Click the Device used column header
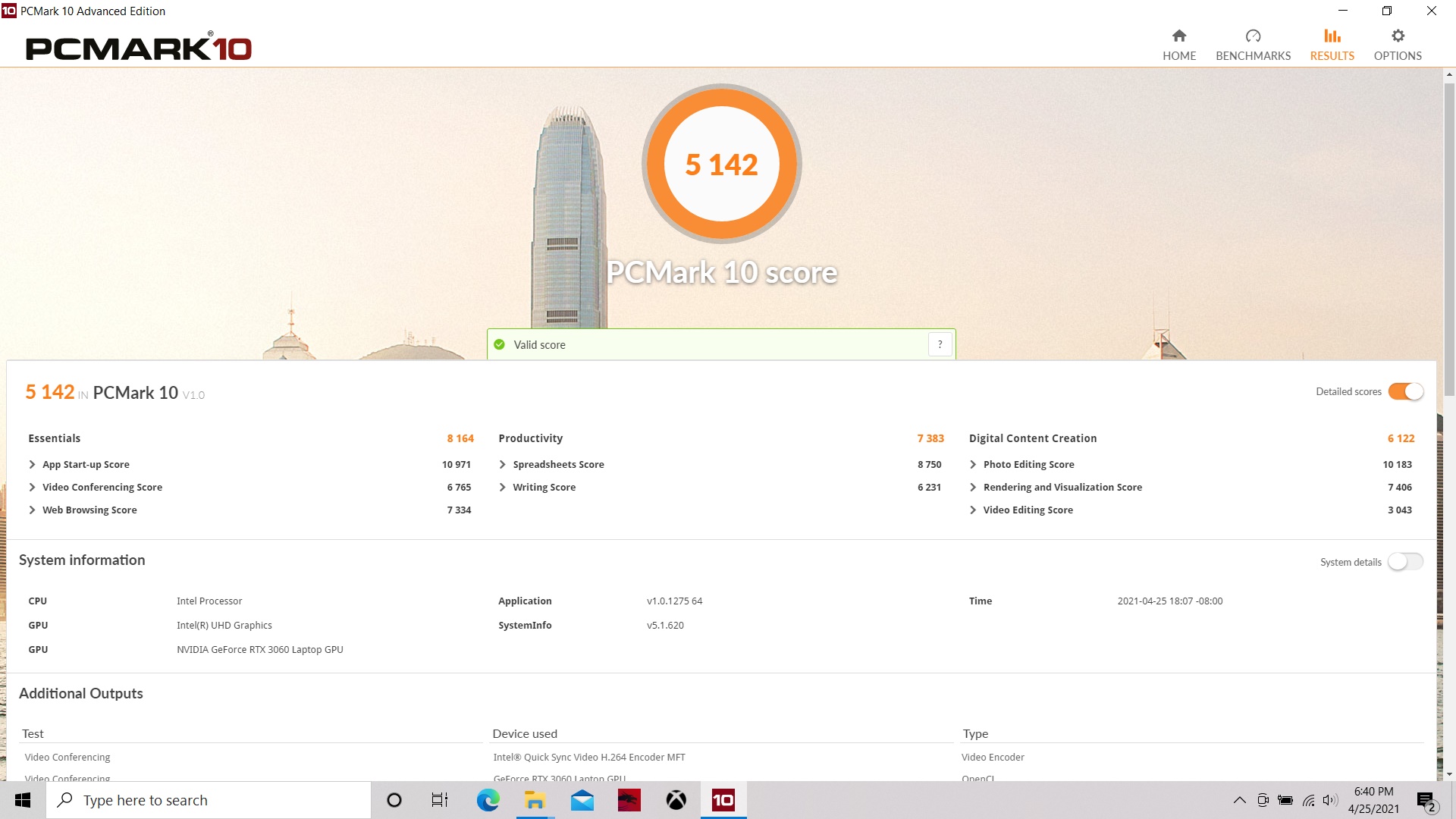 coord(525,733)
